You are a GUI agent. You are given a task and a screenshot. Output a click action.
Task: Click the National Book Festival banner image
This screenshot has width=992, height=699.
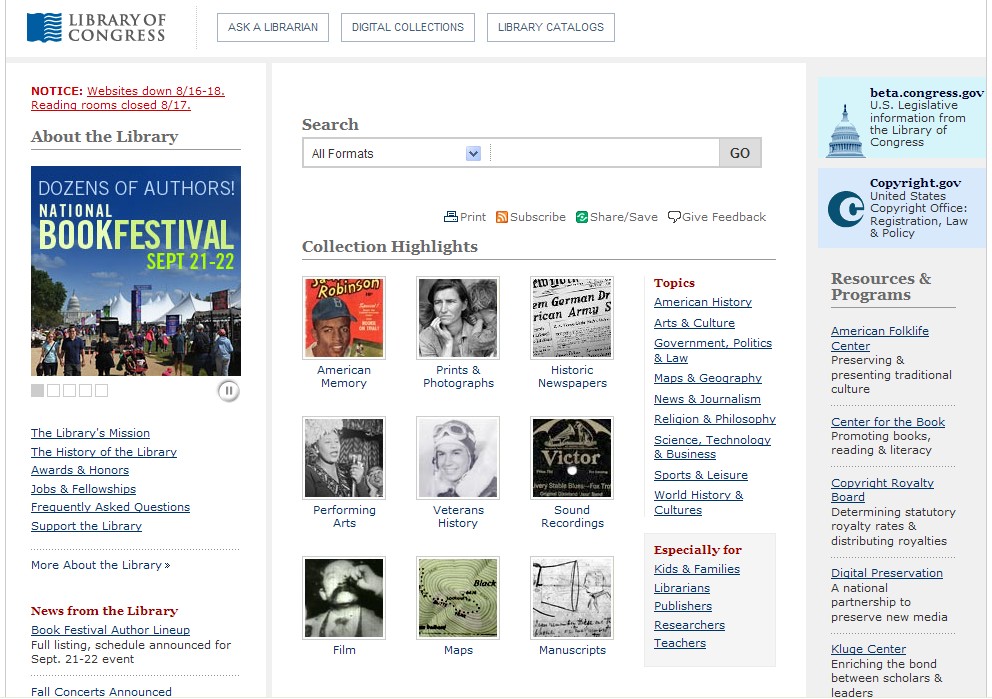[x=136, y=271]
